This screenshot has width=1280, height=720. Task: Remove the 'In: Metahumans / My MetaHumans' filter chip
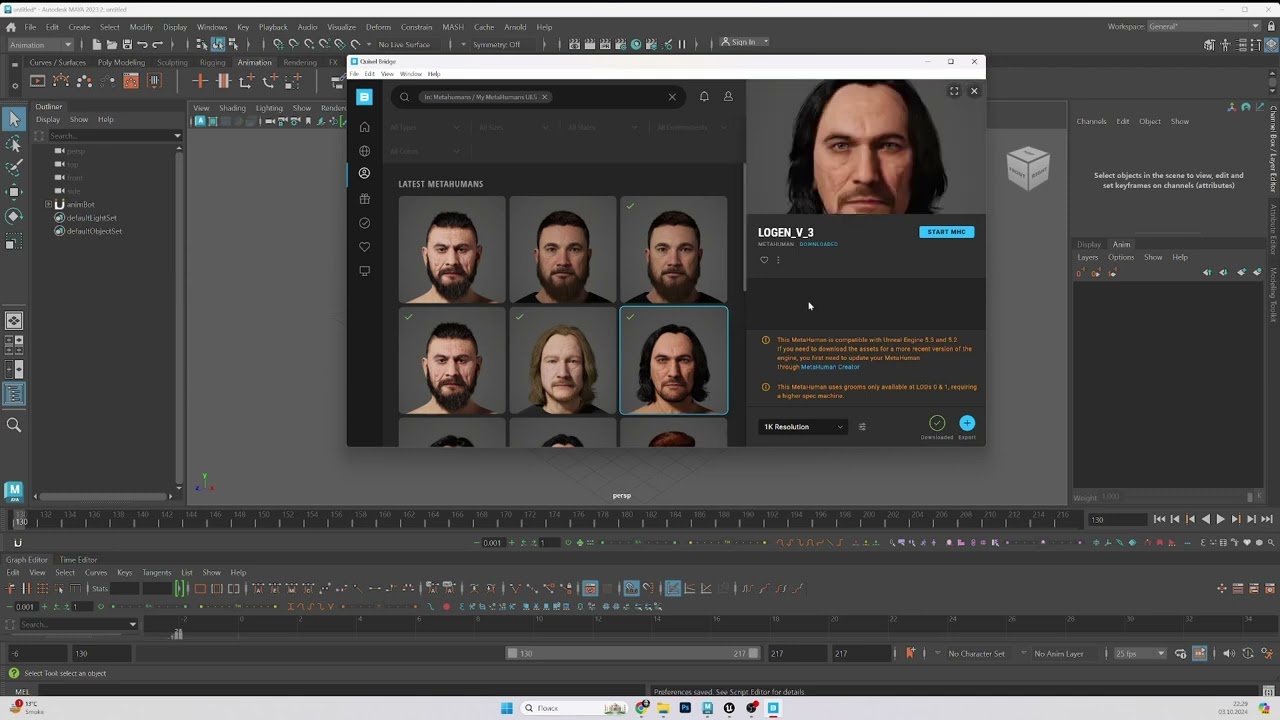click(x=545, y=97)
